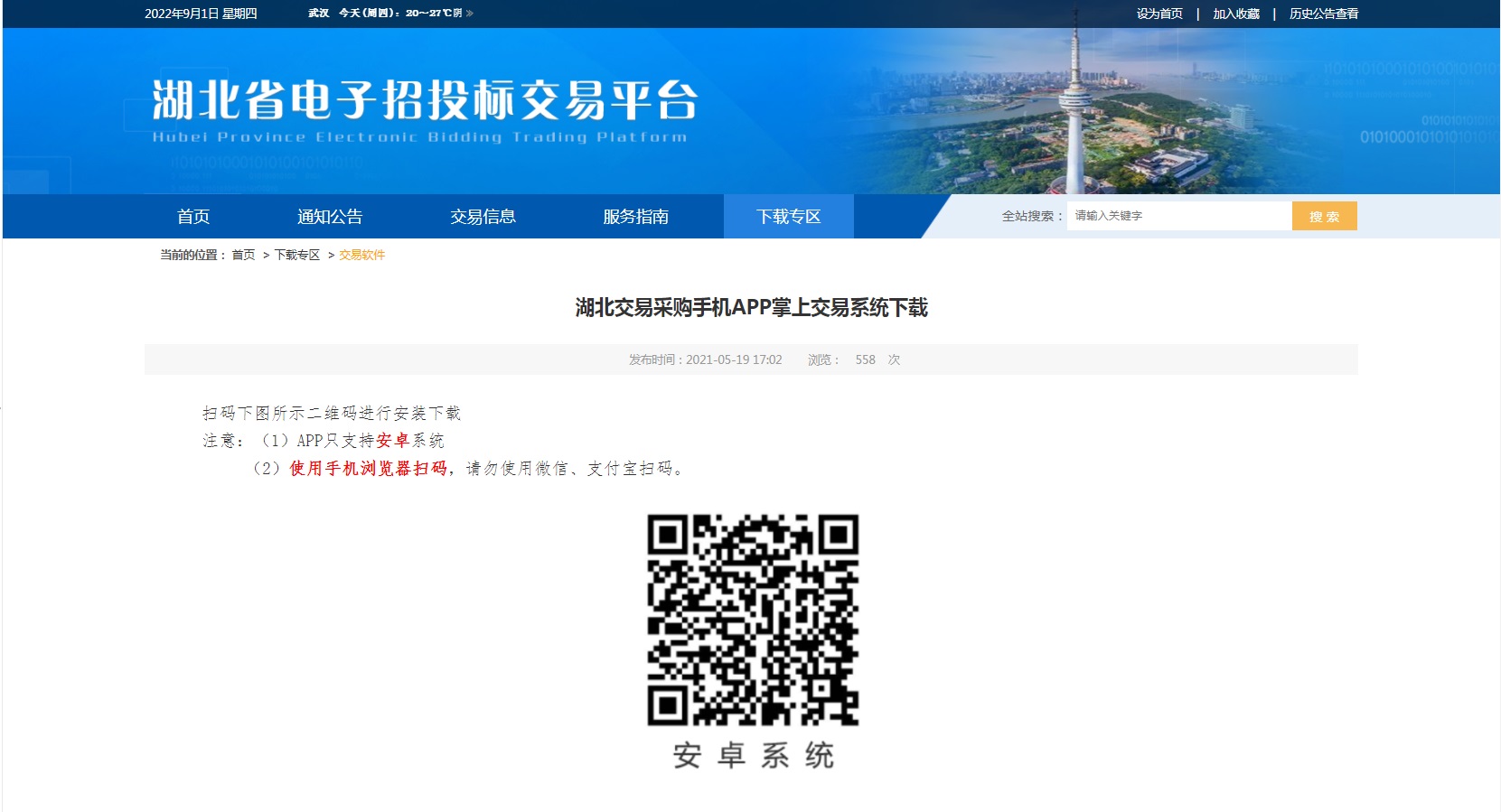Click 首页 in the breadcrumb trail

(x=243, y=255)
